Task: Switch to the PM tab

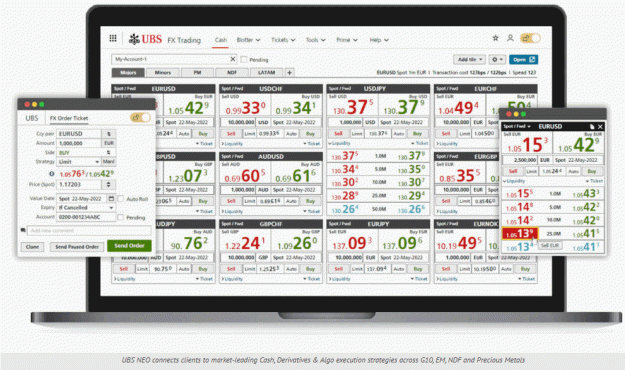Action: click(x=197, y=73)
